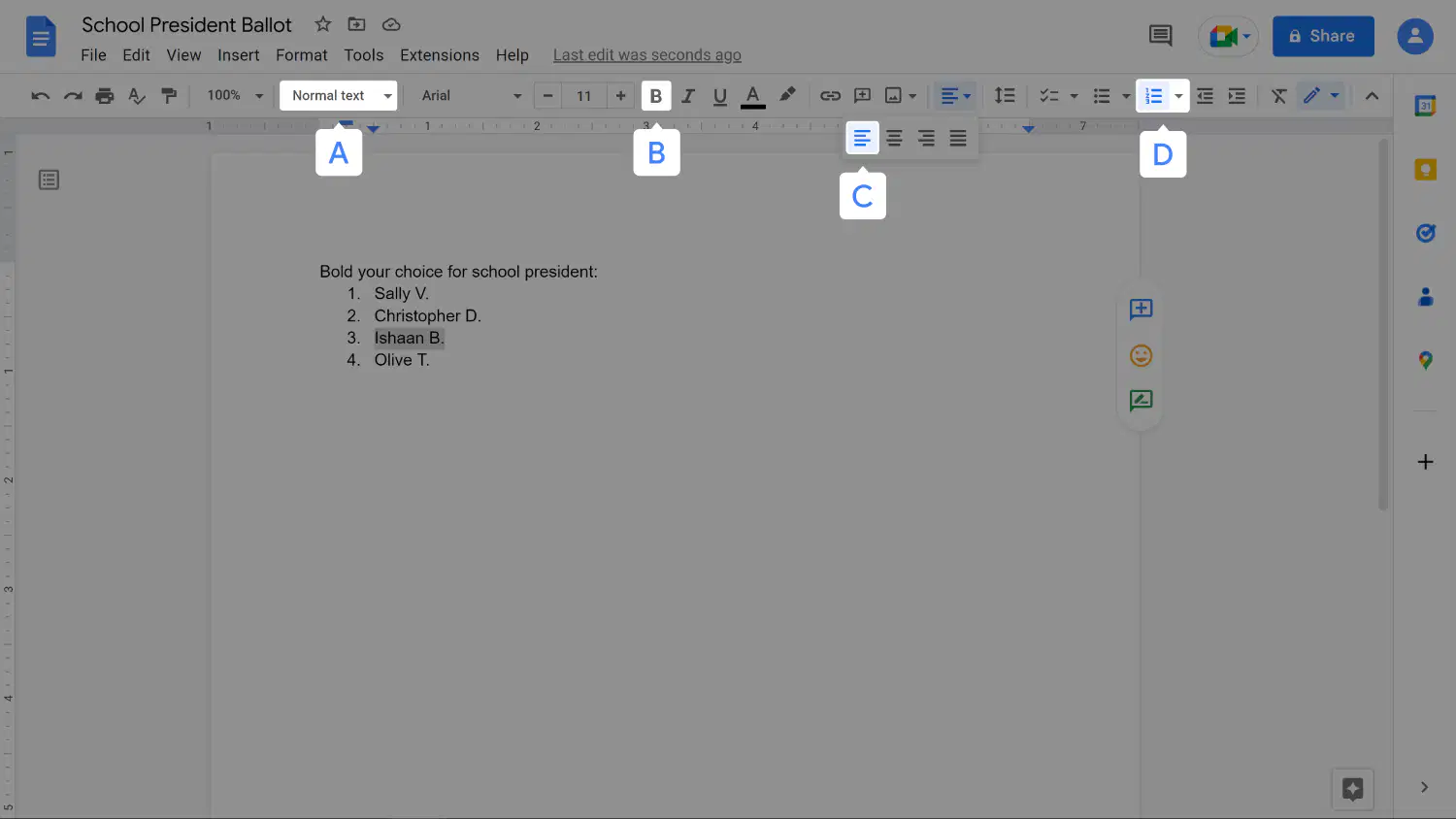Select center alignment
This screenshot has height=819, width=1456.
coord(894,139)
